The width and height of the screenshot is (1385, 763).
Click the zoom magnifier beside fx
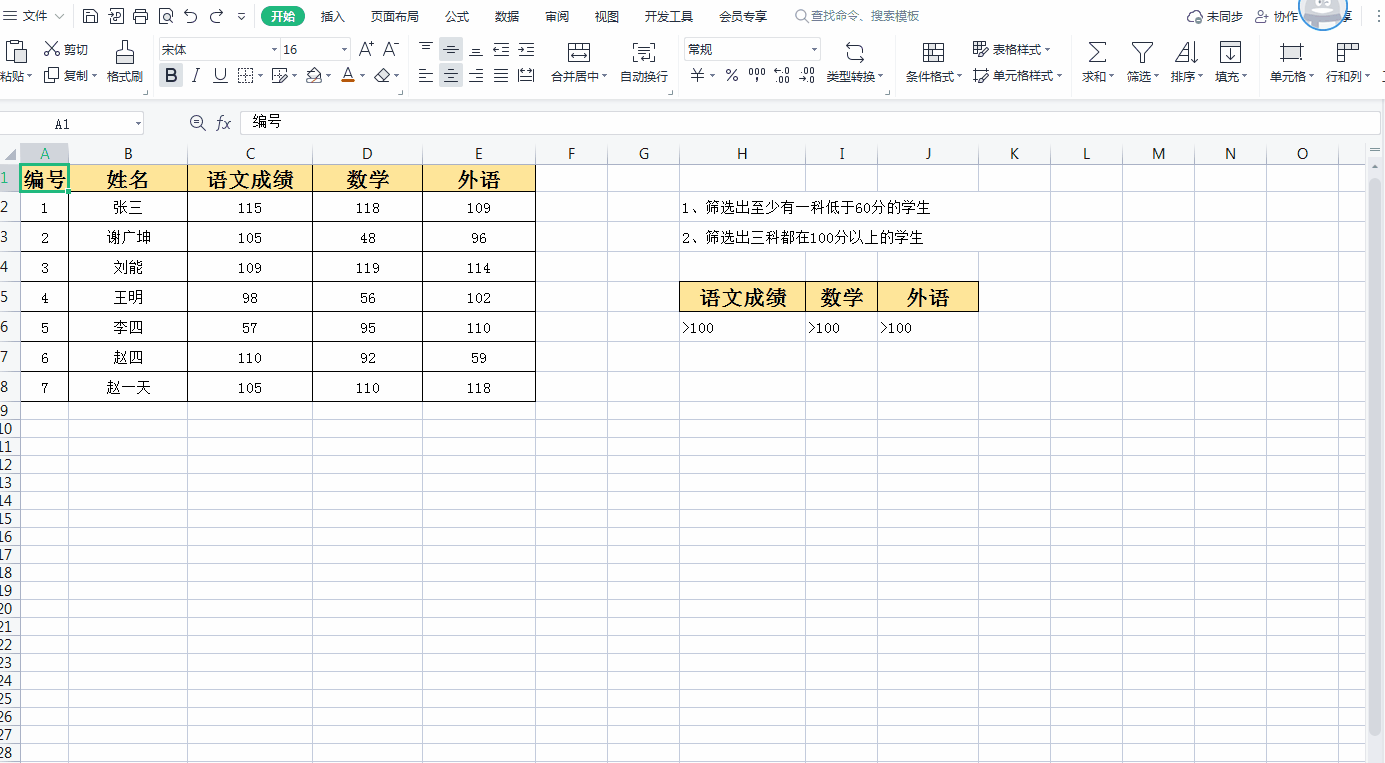[197, 123]
